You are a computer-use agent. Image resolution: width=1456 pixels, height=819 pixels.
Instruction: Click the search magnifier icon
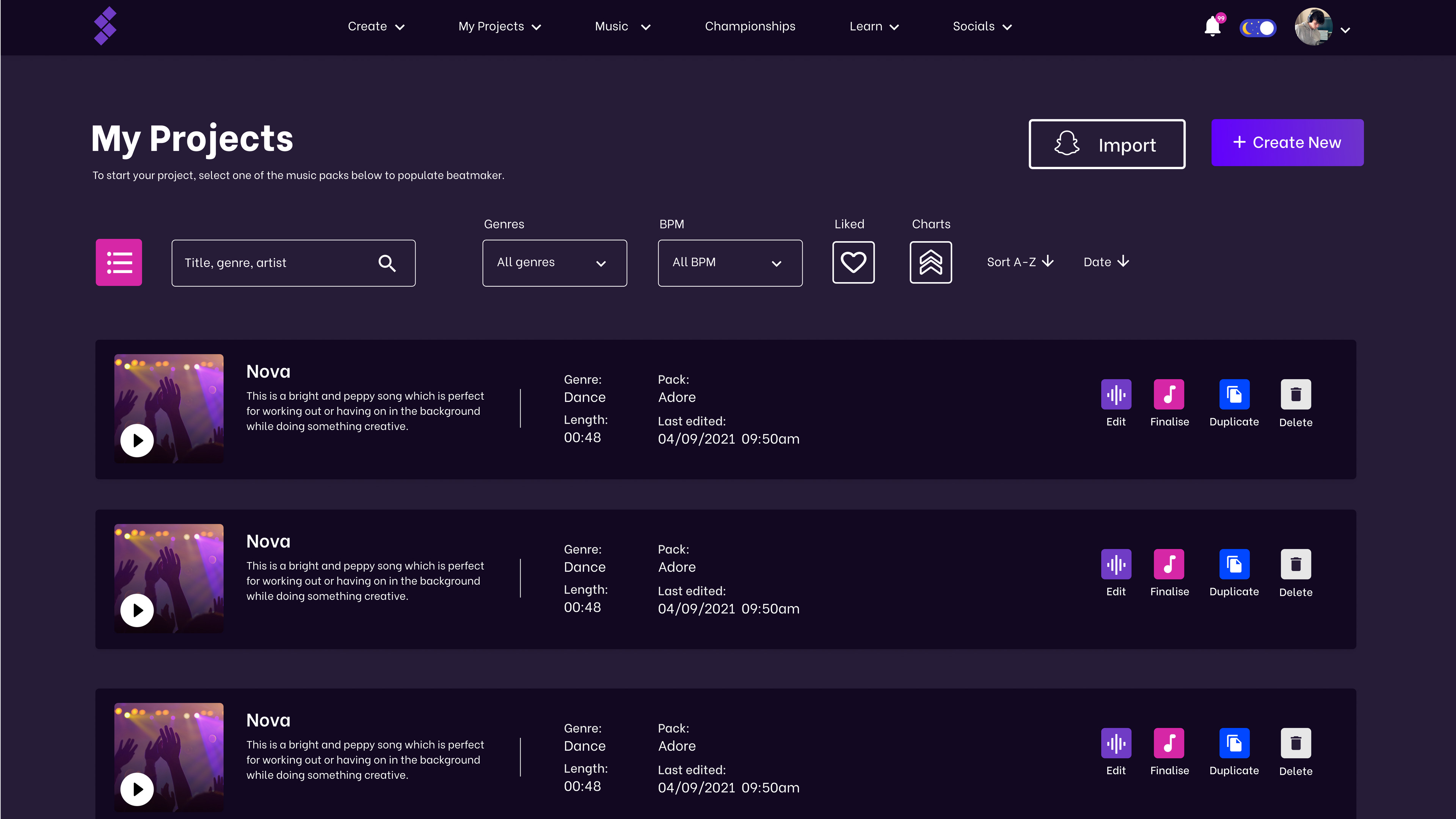(x=387, y=263)
